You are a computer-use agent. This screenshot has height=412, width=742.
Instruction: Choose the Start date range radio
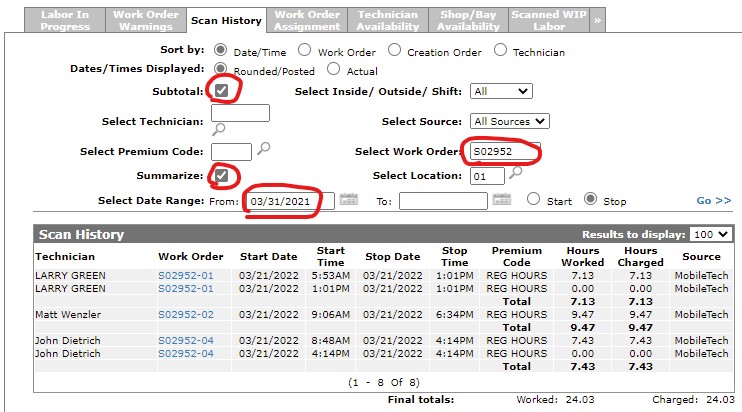(x=534, y=200)
